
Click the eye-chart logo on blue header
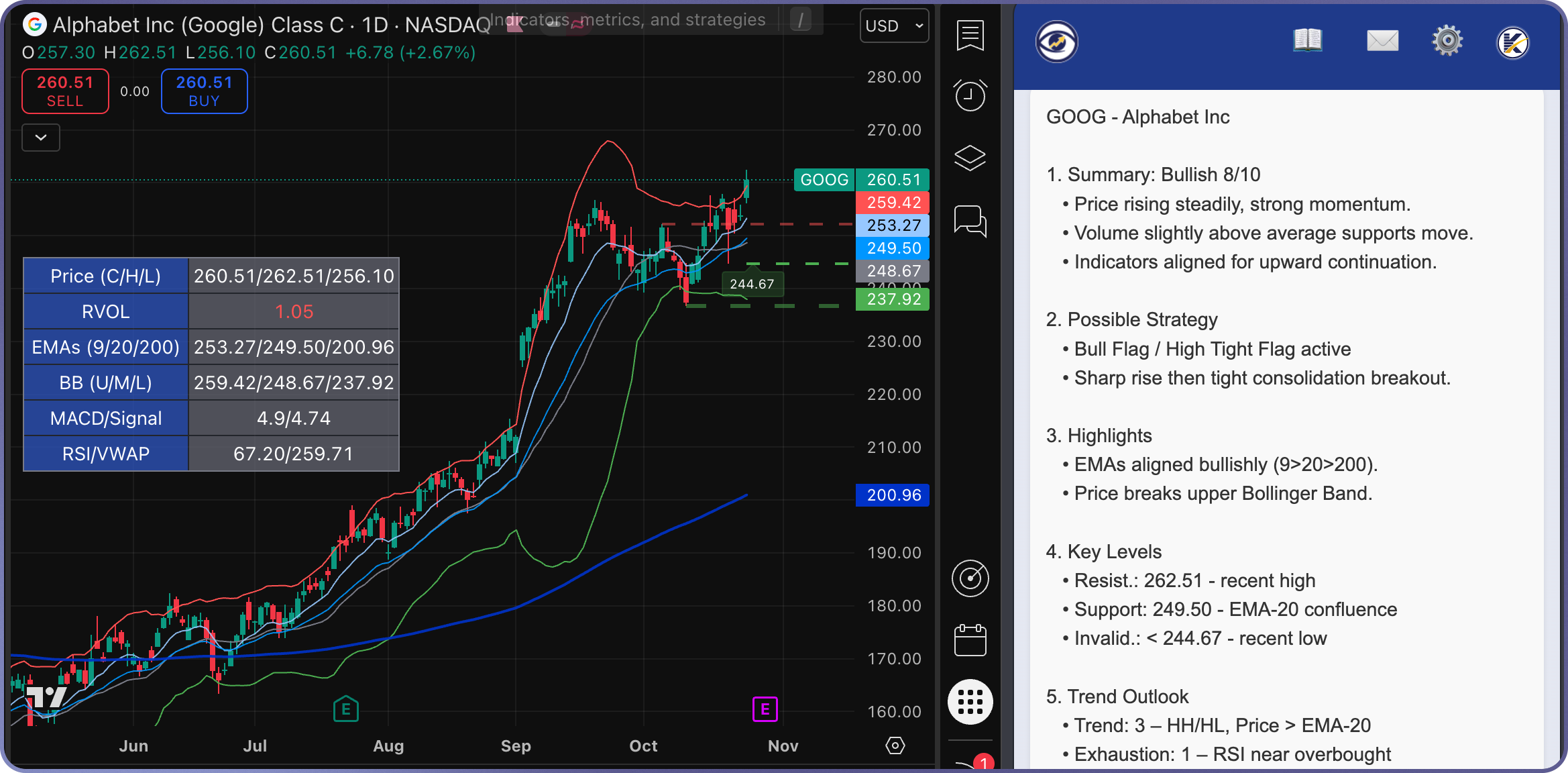[x=1056, y=42]
